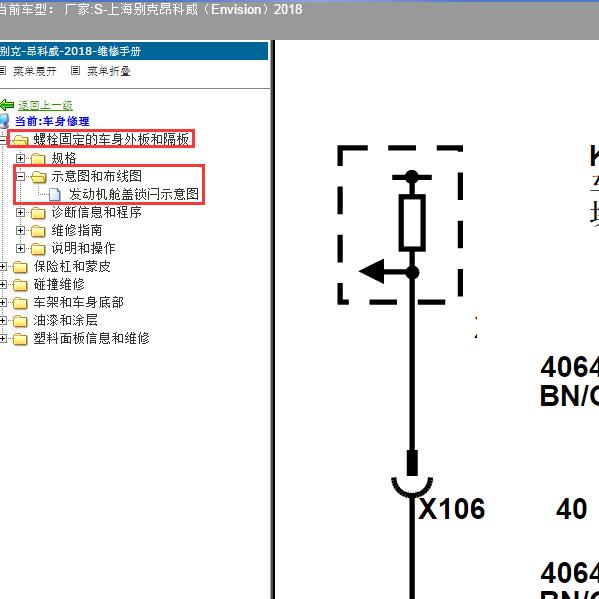The height and width of the screenshot is (599, 599).
Task: Open the 返回上一级 link
Action: coord(45,105)
